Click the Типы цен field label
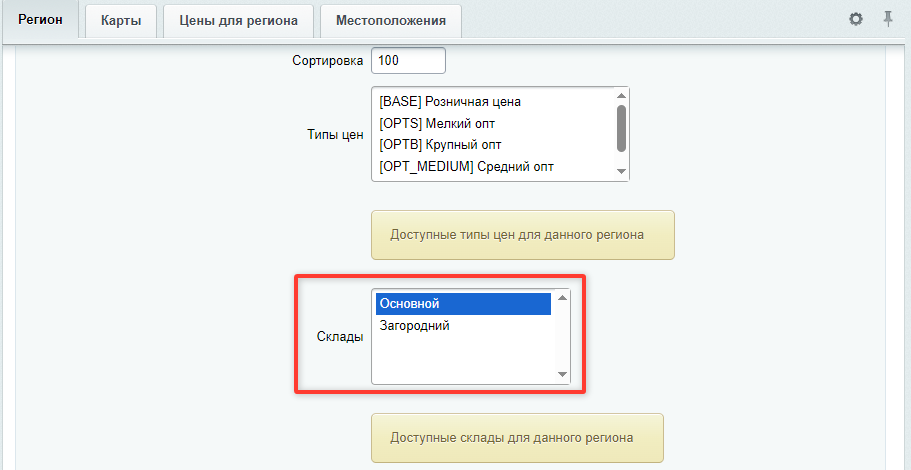Viewport: 911px width, 470px height. click(x=335, y=135)
